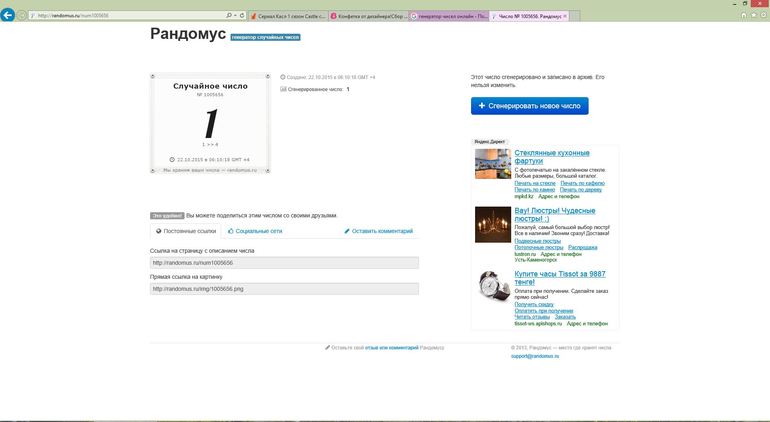Click the kitchen backsplash ad image
Image resolution: width=770 pixels, height=422 pixels.
point(492,164)
